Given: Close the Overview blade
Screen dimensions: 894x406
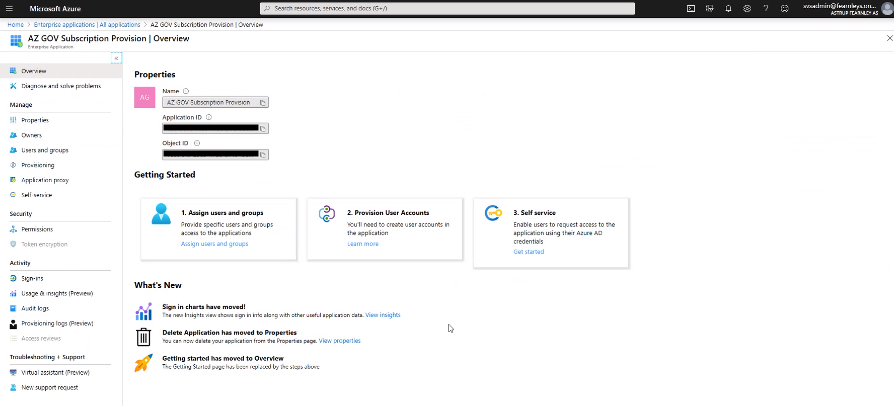Looking at the screenshot, I should [x=889, y=38].
